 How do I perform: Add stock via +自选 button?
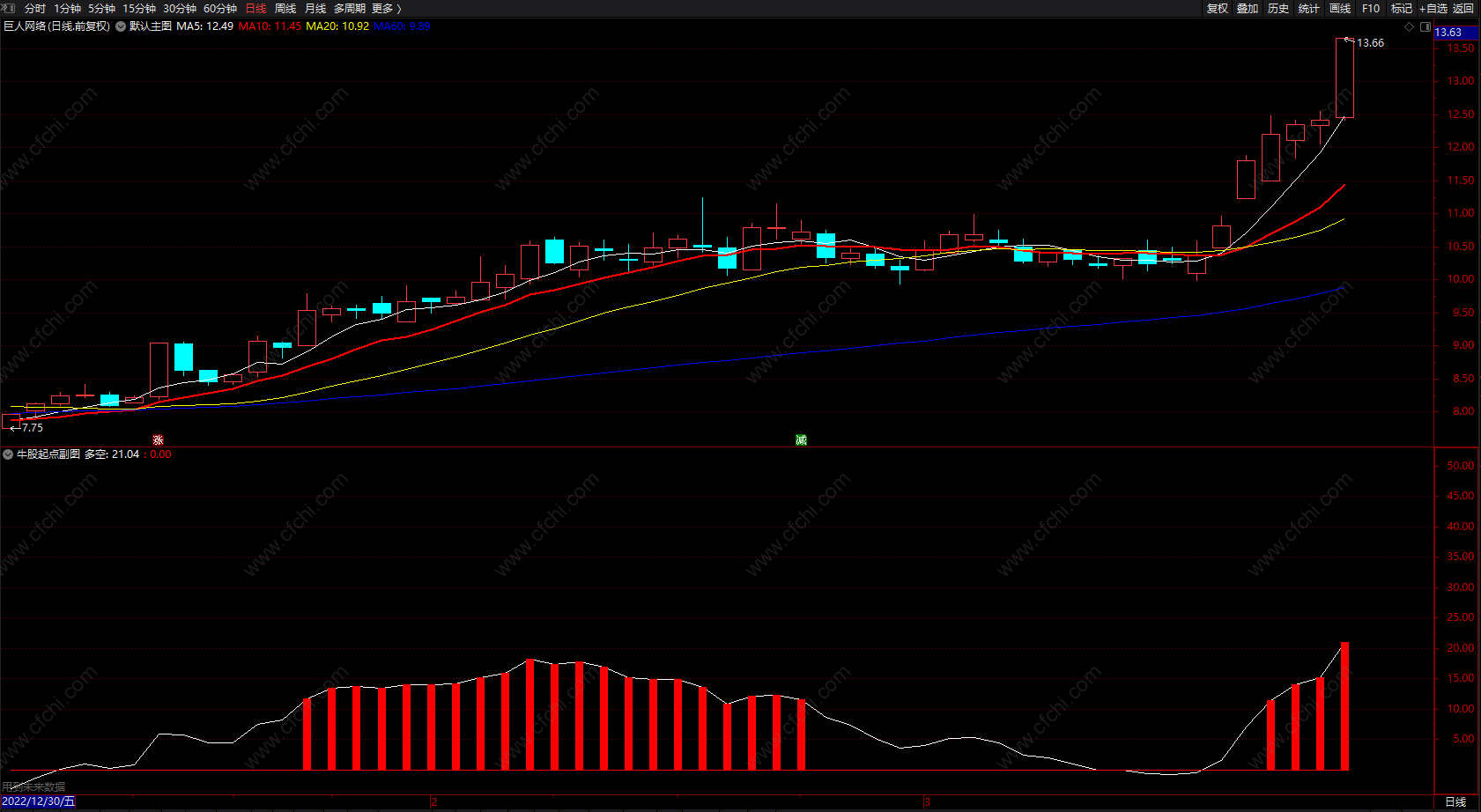pyautogui.click(x=1433, y=9)
